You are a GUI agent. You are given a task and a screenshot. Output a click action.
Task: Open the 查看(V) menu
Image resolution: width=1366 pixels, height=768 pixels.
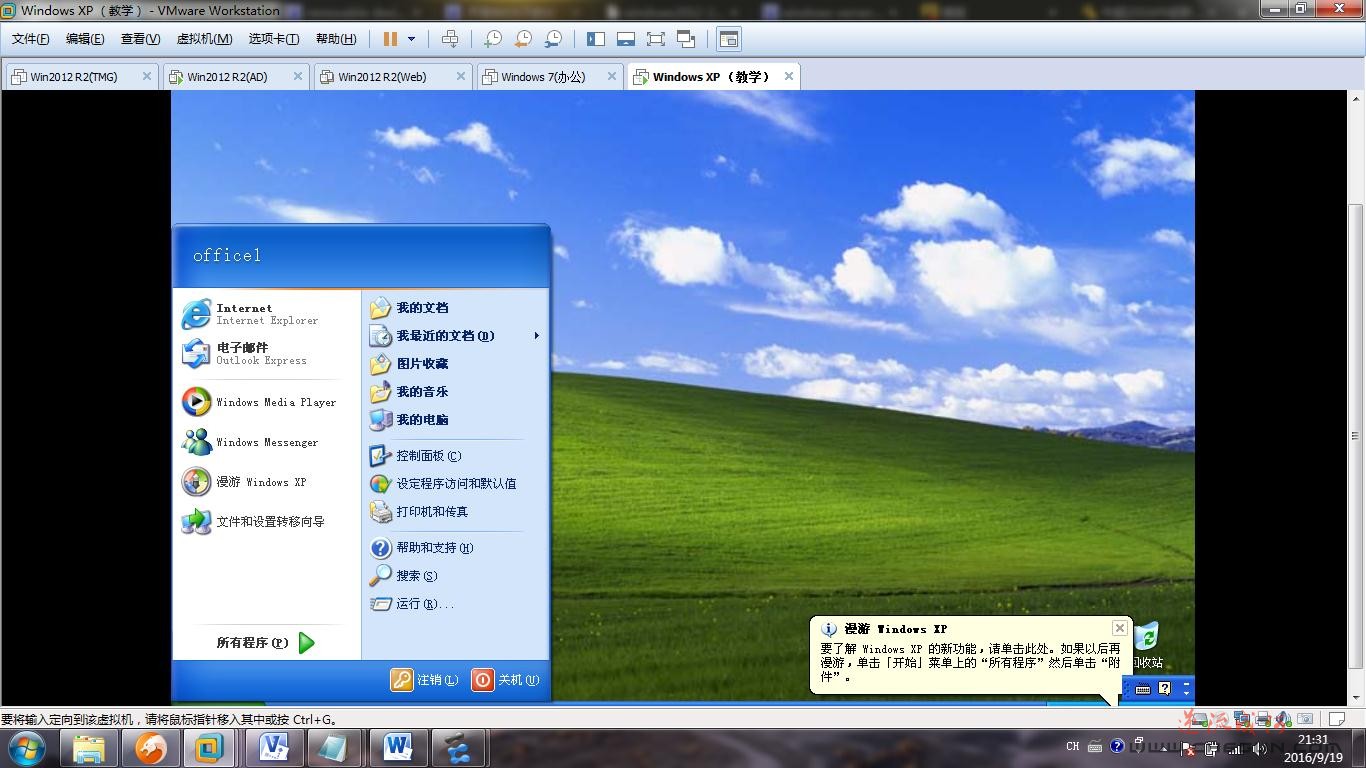pyautogui.click(x=140, y=39)
